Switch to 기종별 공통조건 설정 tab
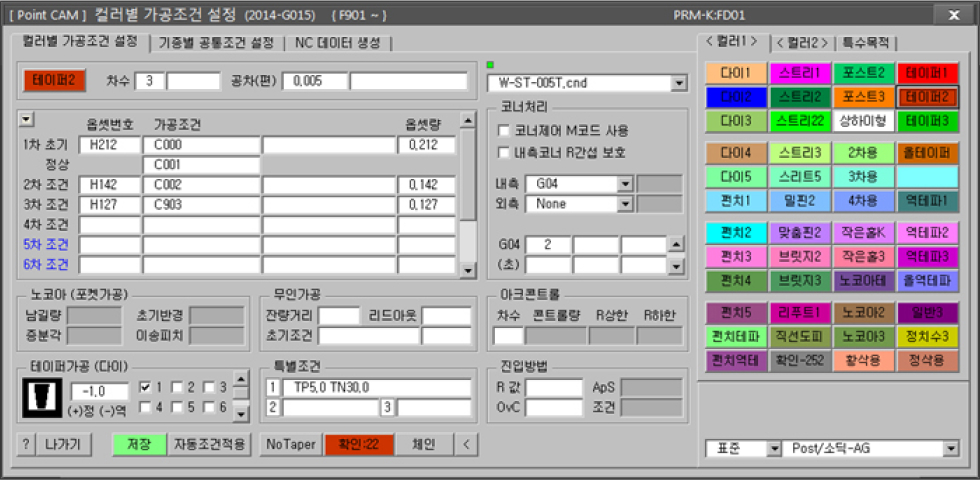This screenshot has height=480, width=980. click(216, 43)
